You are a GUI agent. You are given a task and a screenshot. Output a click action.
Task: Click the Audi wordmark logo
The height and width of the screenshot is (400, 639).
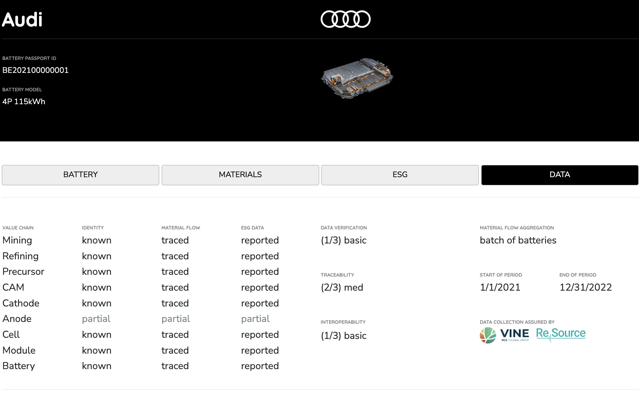pos(22,19)
